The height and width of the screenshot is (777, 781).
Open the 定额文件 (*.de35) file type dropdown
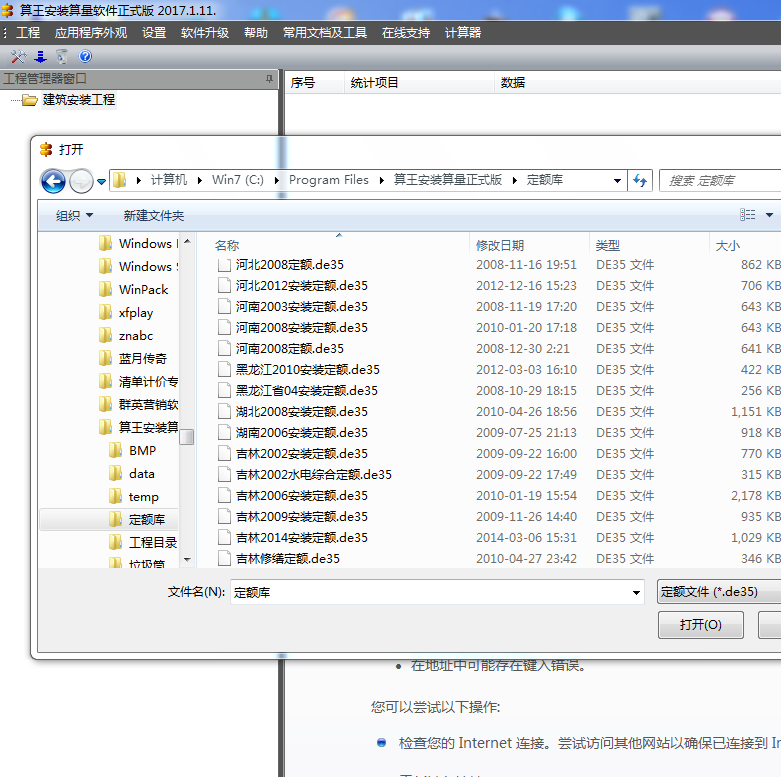pos(719,592)
